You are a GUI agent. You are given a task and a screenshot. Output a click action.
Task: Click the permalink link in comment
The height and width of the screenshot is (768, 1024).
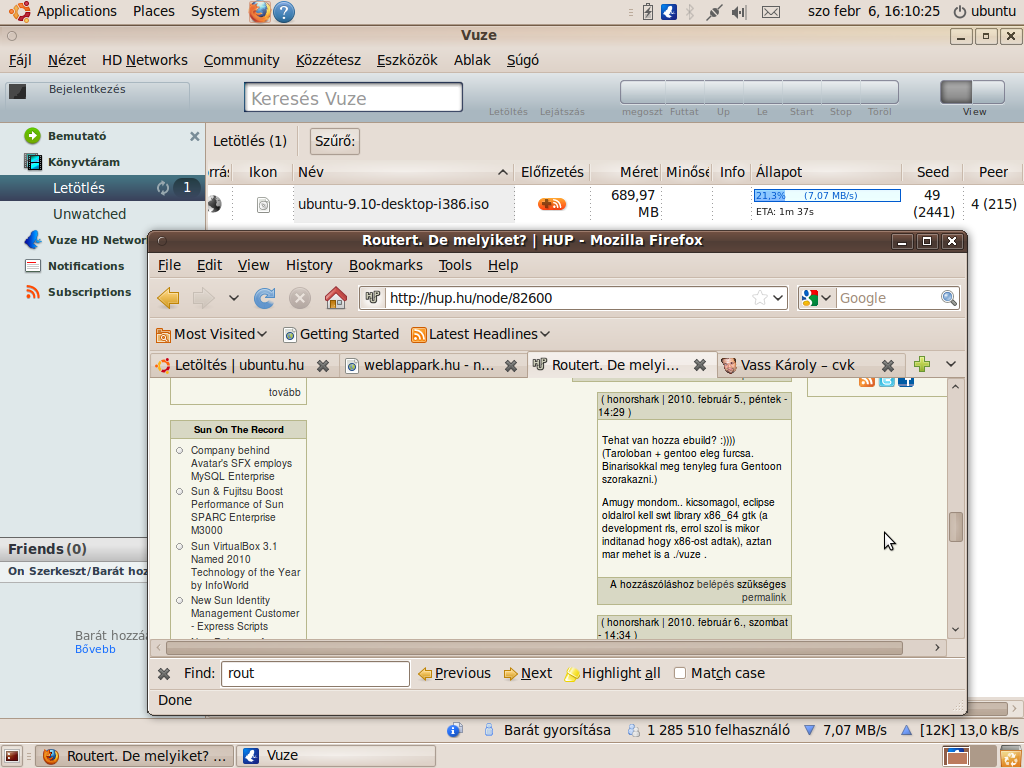pos(763,598)
